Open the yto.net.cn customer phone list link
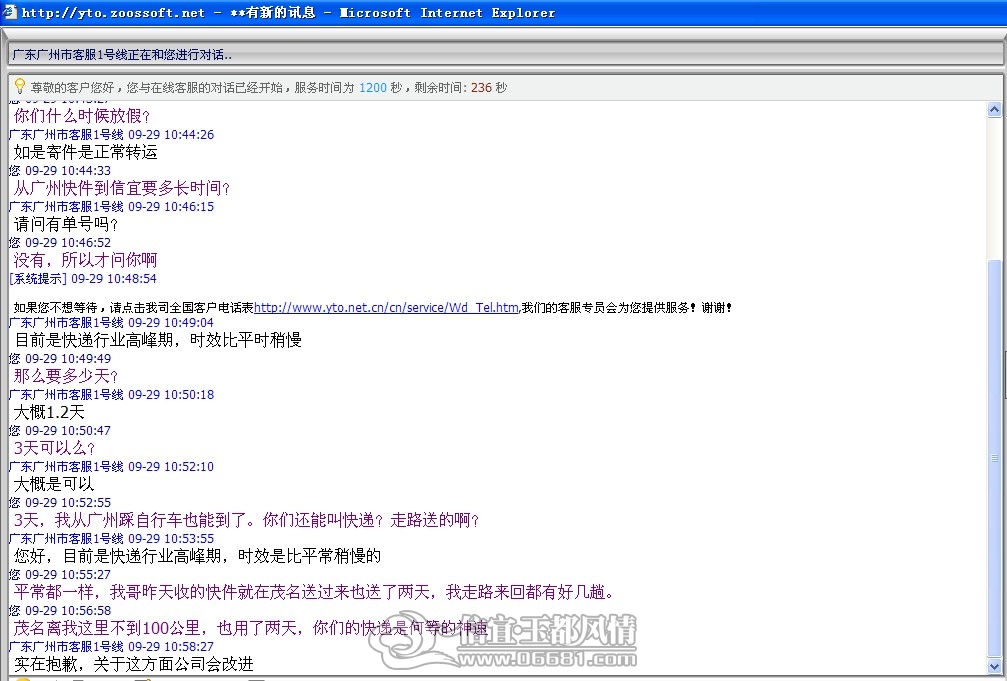Viewport: 1007px width, 681px height. coord(386,308)
